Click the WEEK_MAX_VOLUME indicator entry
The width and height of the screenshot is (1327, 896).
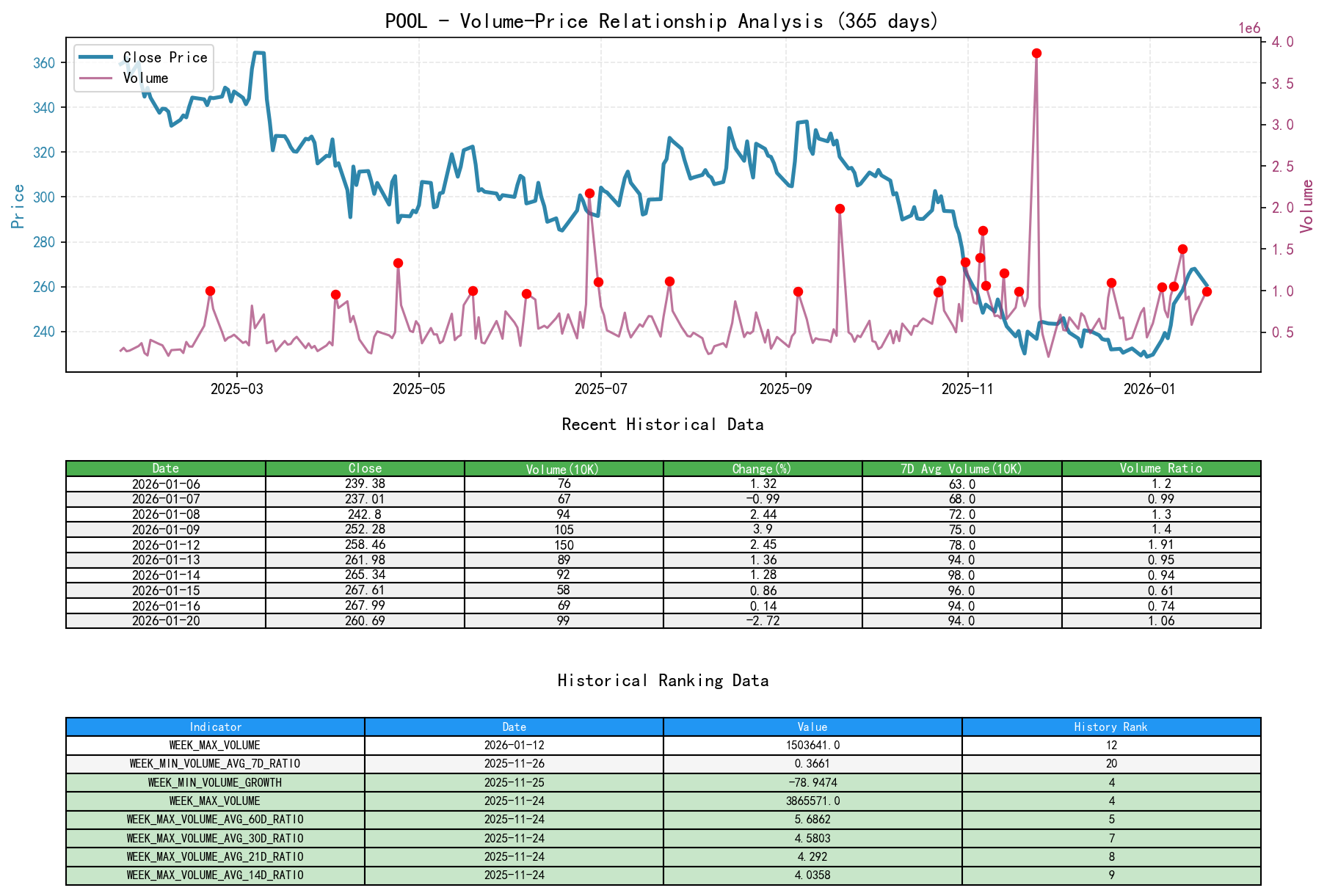coord(214,745)
